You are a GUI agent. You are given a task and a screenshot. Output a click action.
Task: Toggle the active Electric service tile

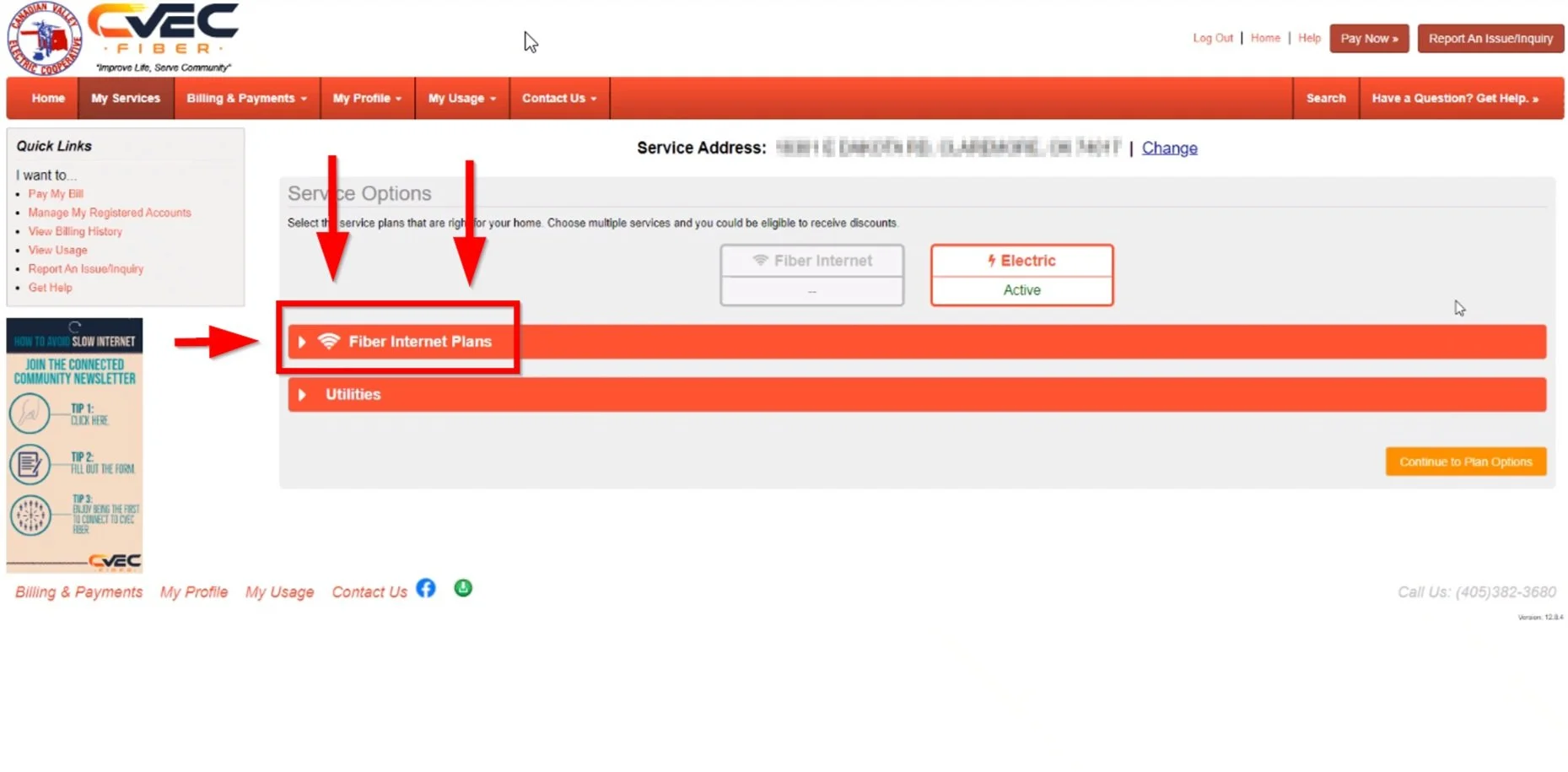click(1021, 274)
